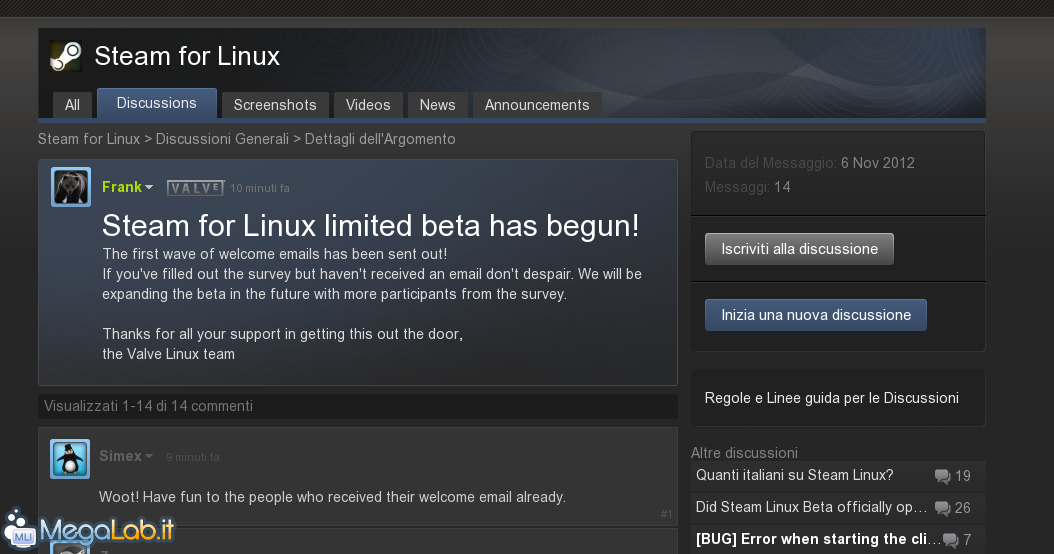The width and height of the screenshot is (1054, 554).
Task: Open Frank's avatar picture
Action: click(x=71, y=187)
